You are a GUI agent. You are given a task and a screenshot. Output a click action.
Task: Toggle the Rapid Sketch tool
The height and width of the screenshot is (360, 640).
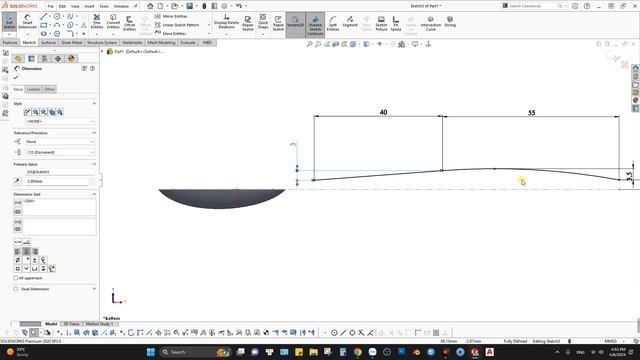coord(278,23)
